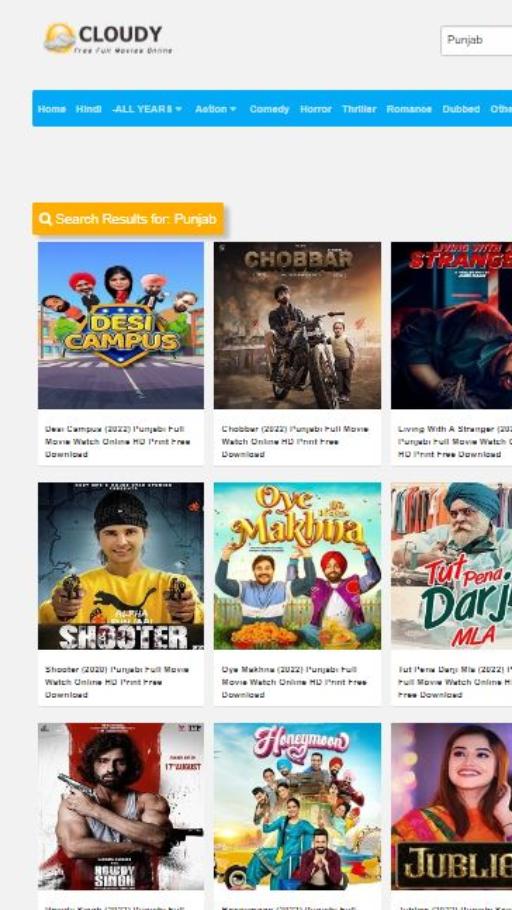Screen dimensions: 512x910
Task: Open the Honeymoon movie poster
Action: [x=297, y=806]
